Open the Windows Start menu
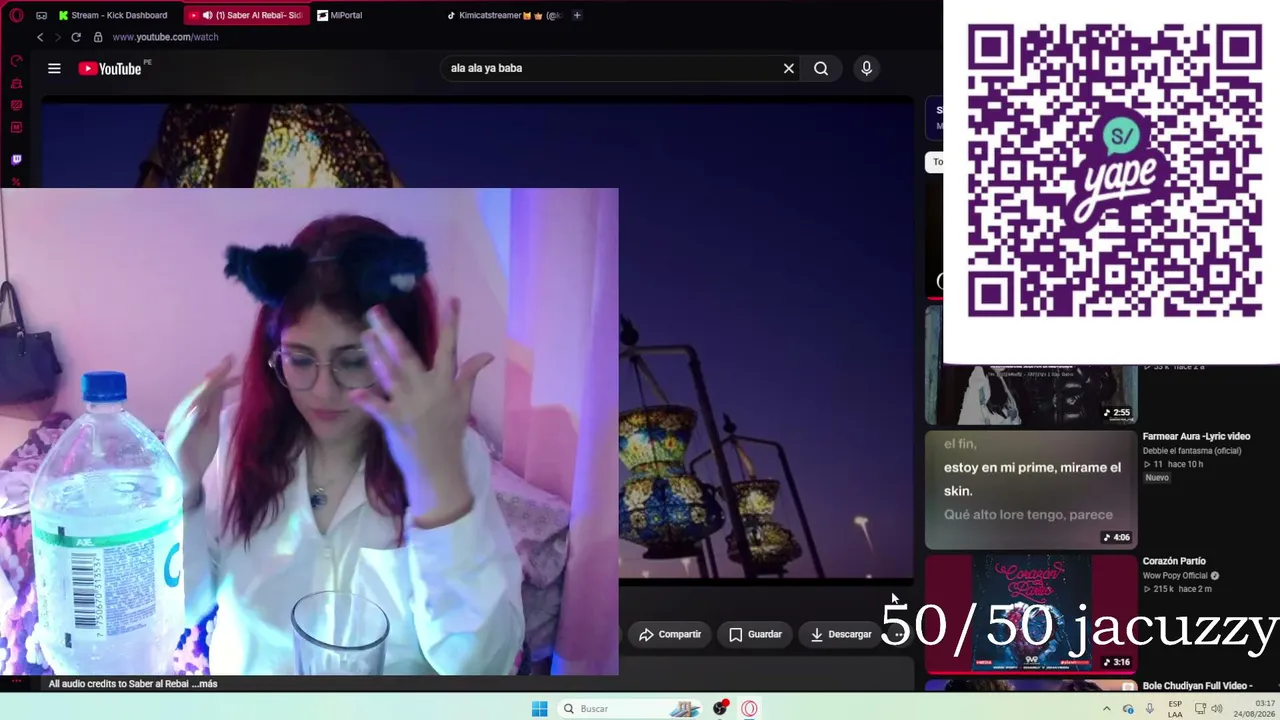The width and height of the screenshot is (1280, 720). coord(539,708)
